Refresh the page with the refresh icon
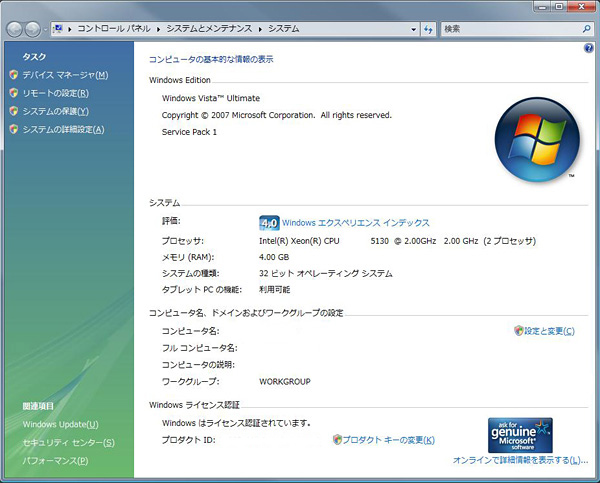 pyautogui.click(x=428, y=29)
